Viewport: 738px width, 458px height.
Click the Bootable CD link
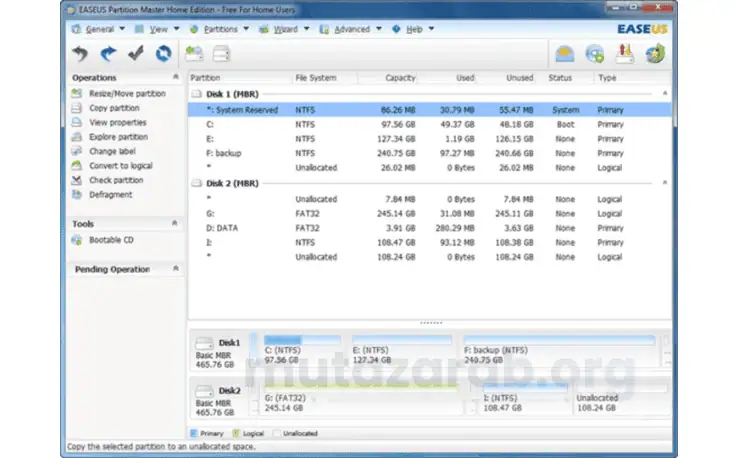click(112, 240)
